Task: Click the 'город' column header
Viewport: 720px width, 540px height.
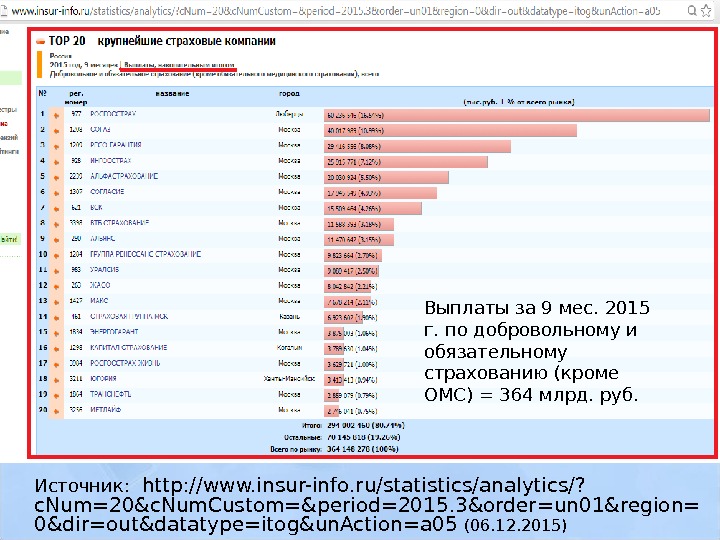Action: [289, 94]
